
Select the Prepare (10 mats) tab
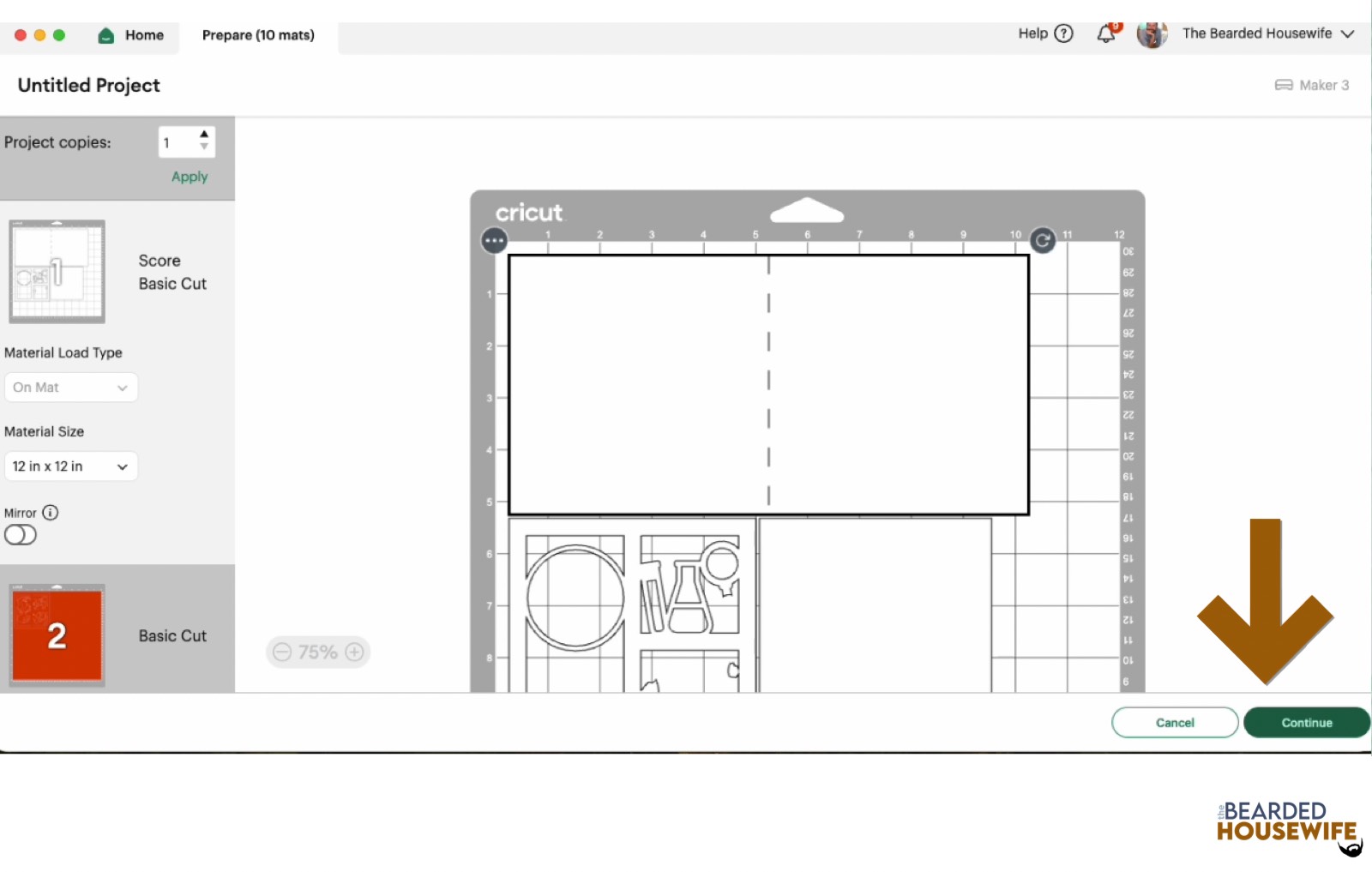pos(258,35)
